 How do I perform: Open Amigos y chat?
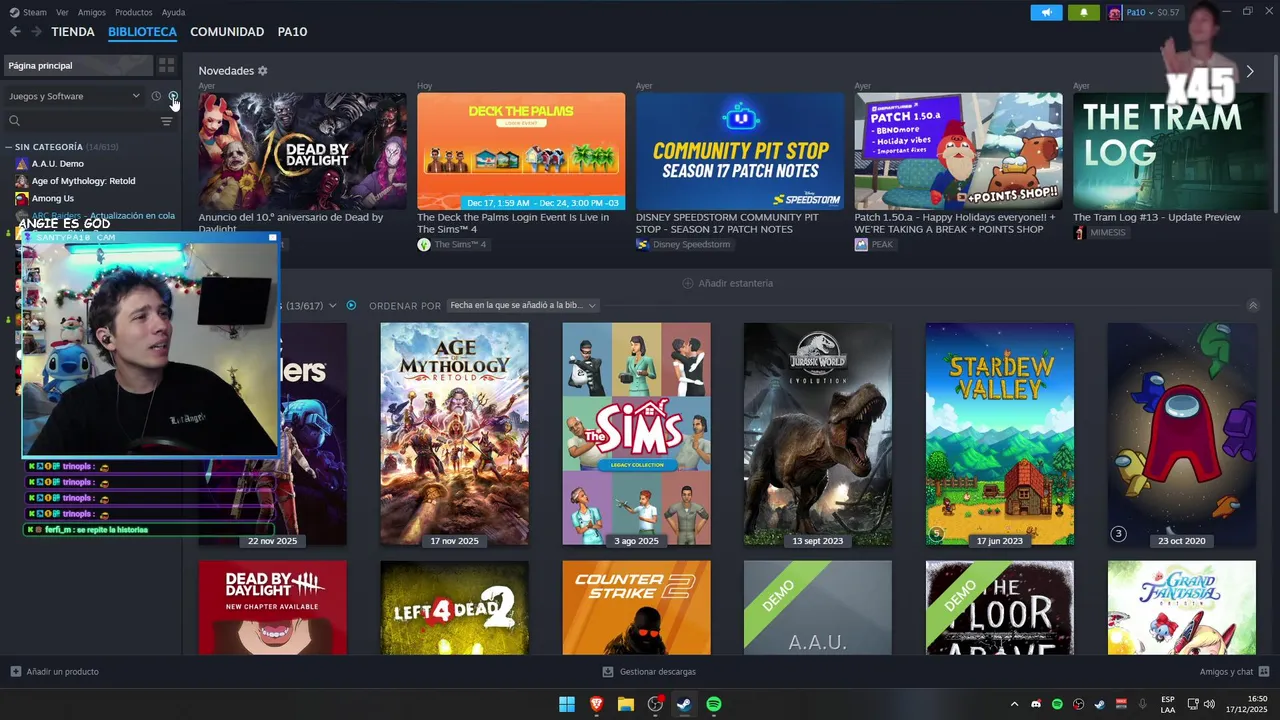pos(1234,672)
